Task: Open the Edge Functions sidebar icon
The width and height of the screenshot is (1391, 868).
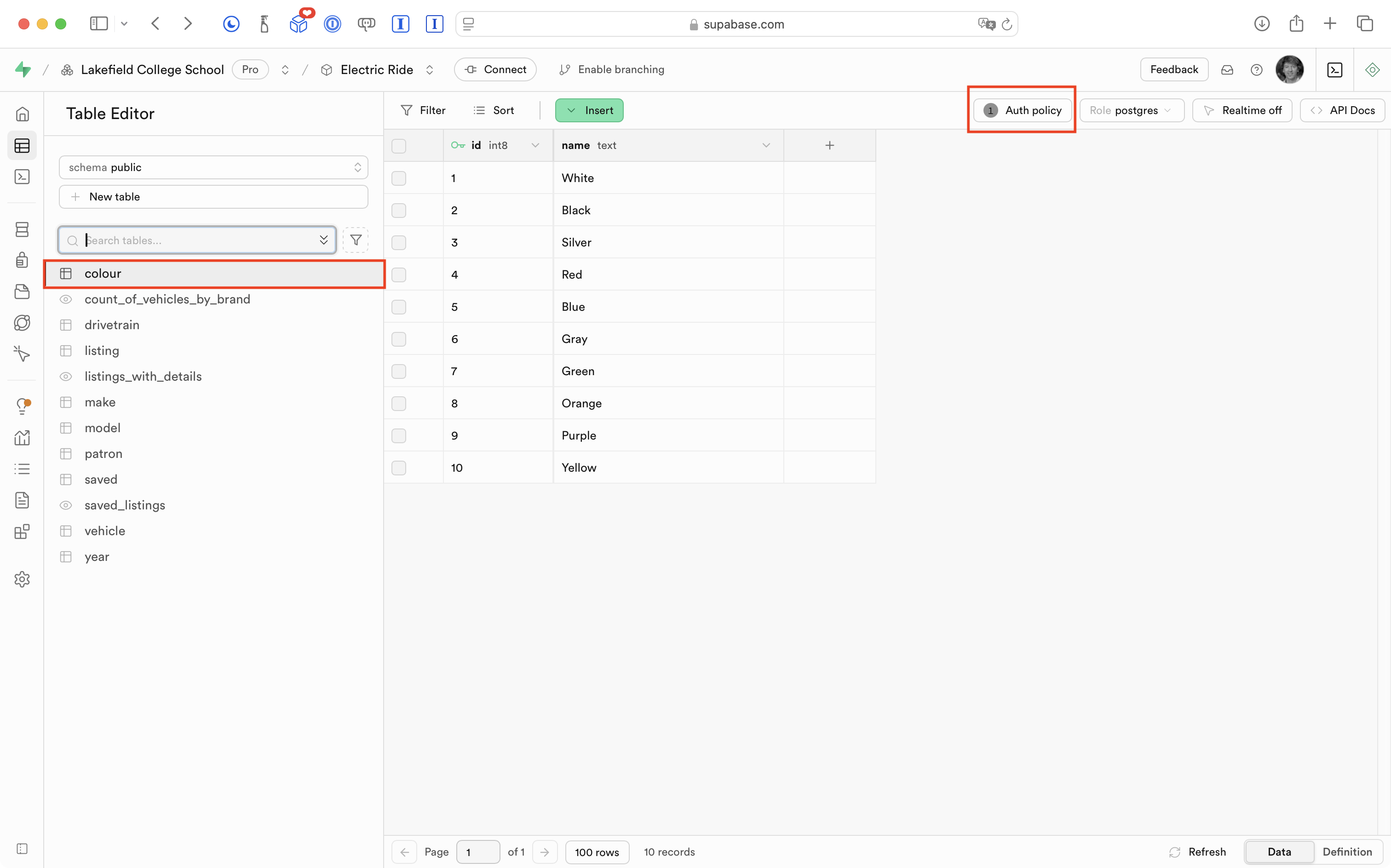Action: coord(22,354)
